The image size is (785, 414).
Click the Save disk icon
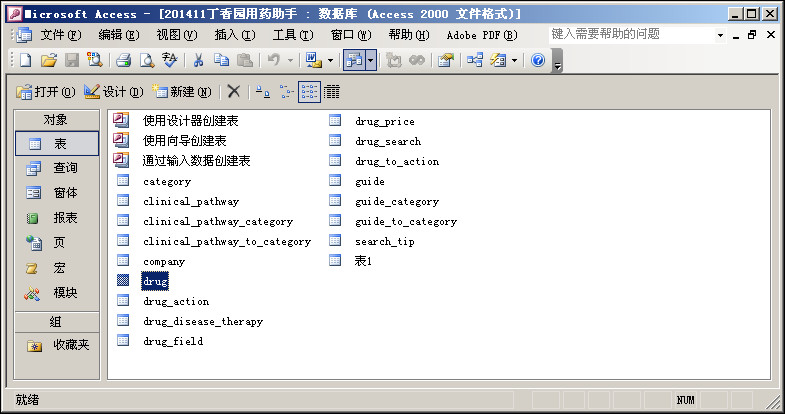[72, 61]
